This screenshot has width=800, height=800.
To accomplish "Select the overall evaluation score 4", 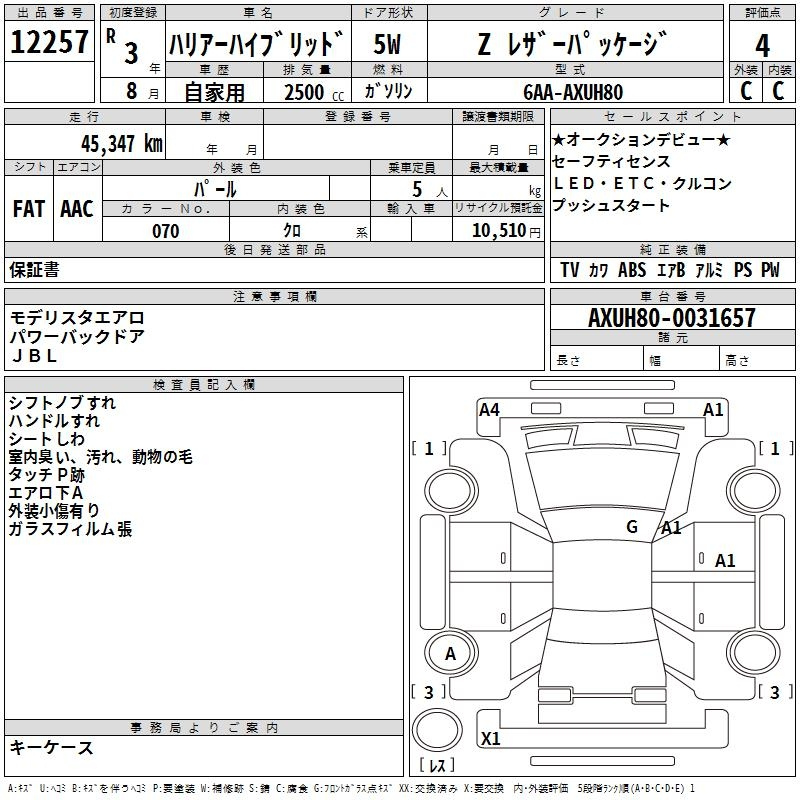I will point(762,45).
